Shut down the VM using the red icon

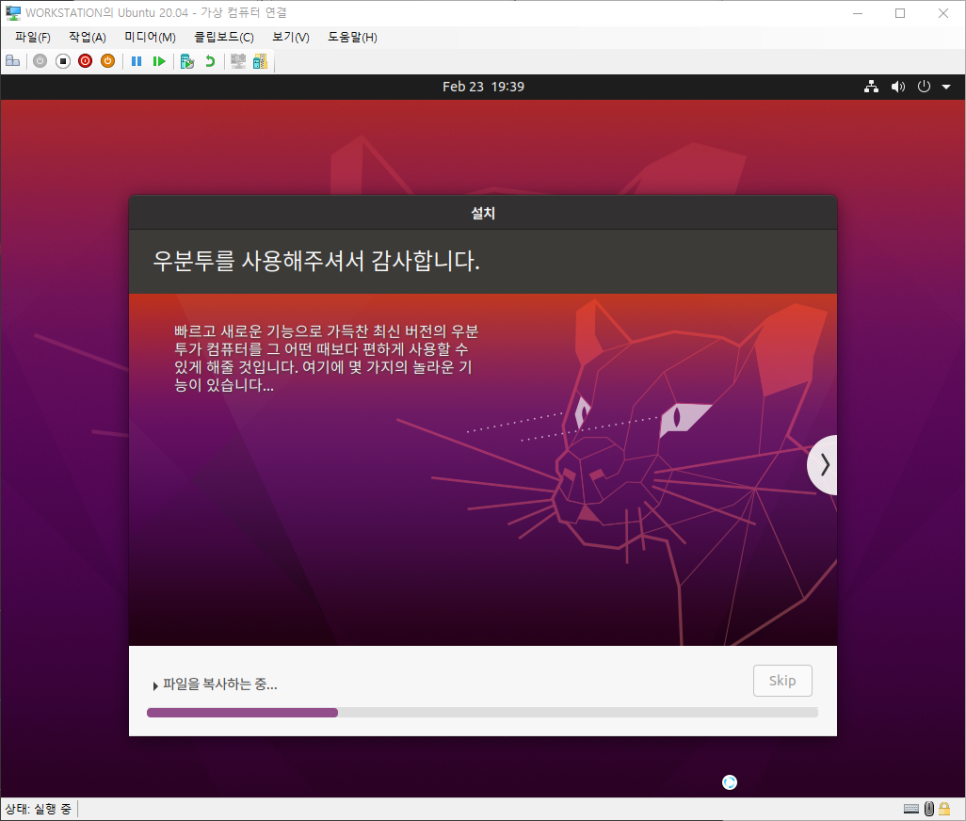85,61
